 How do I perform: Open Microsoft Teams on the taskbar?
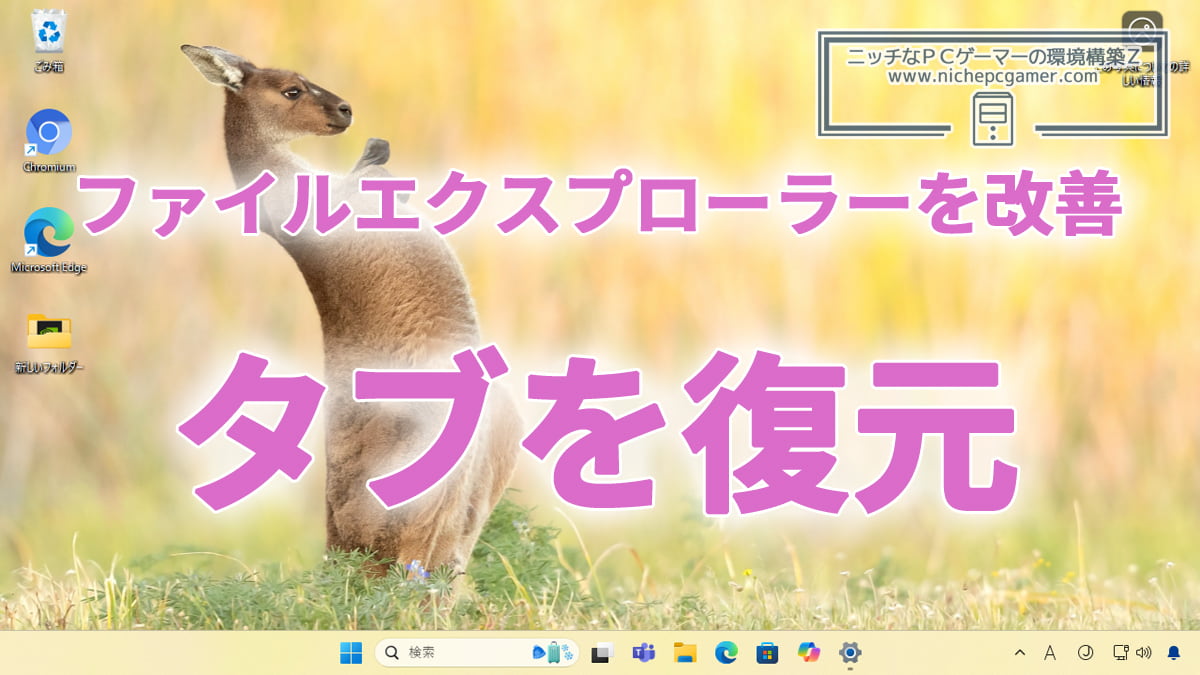643,653
